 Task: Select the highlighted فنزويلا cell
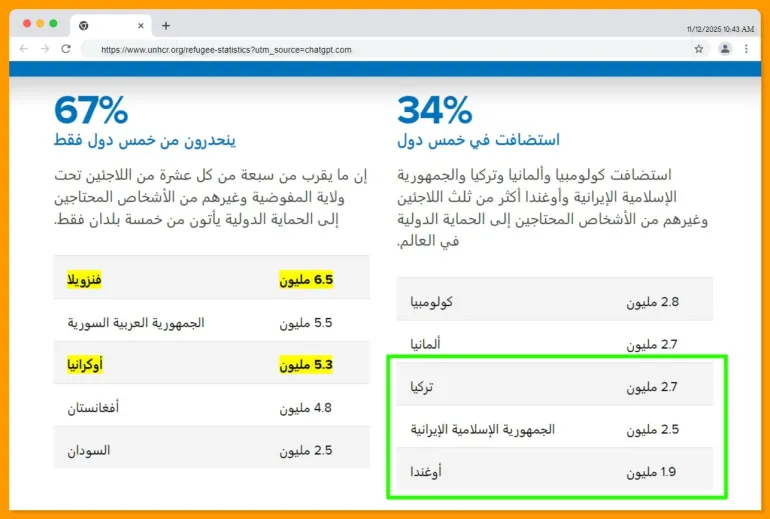point(84,280)
